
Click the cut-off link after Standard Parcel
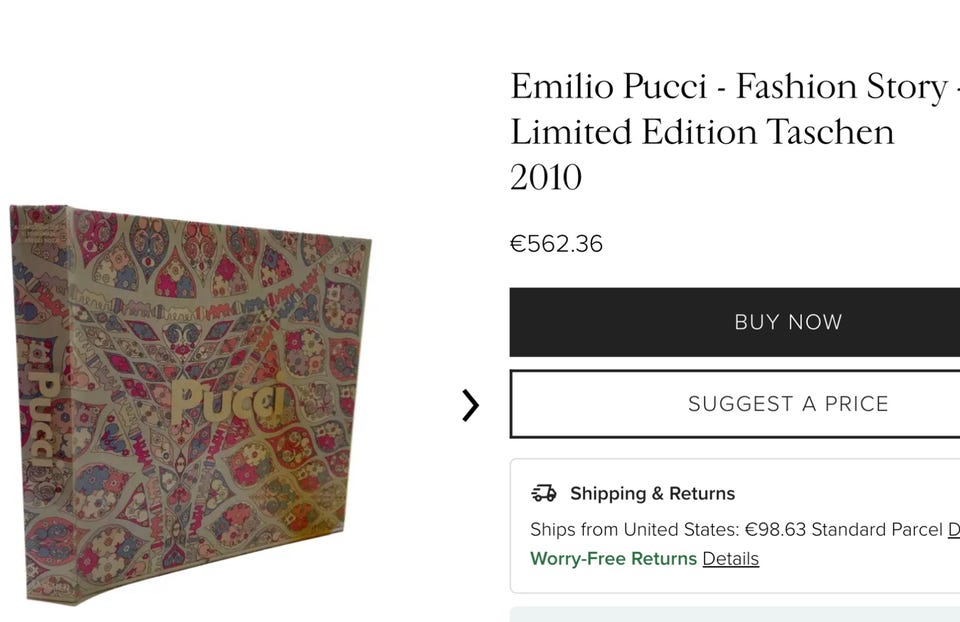pyautogui.click(x=954, y=529)
